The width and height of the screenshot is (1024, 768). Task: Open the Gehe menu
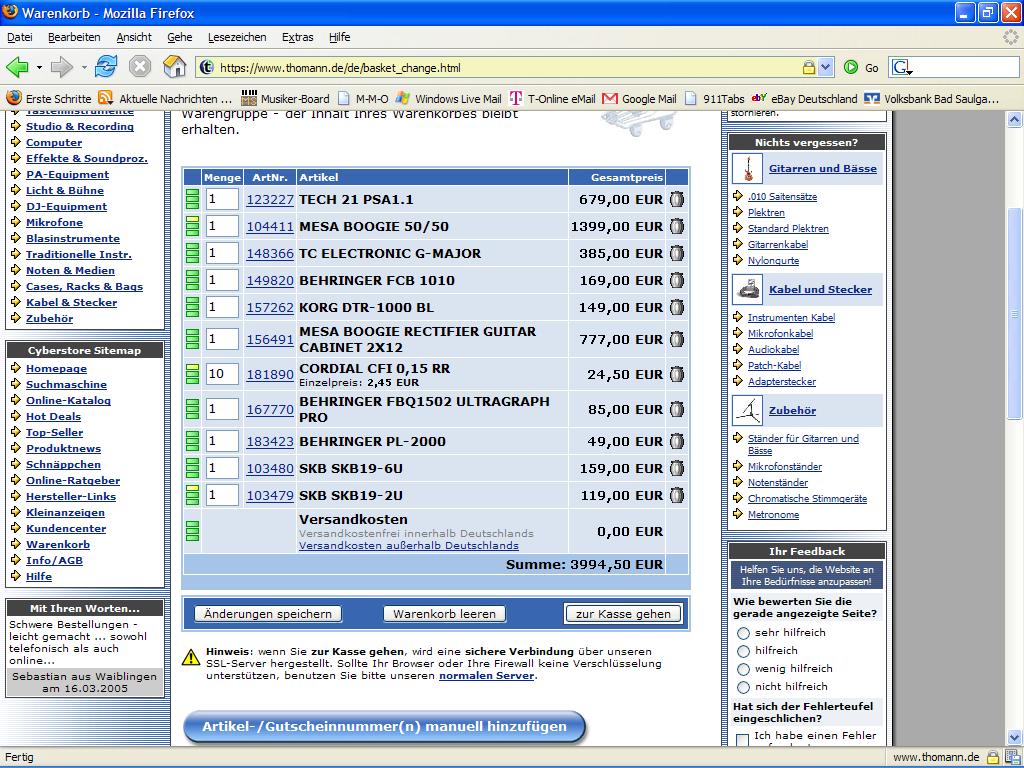pos(180,37)
